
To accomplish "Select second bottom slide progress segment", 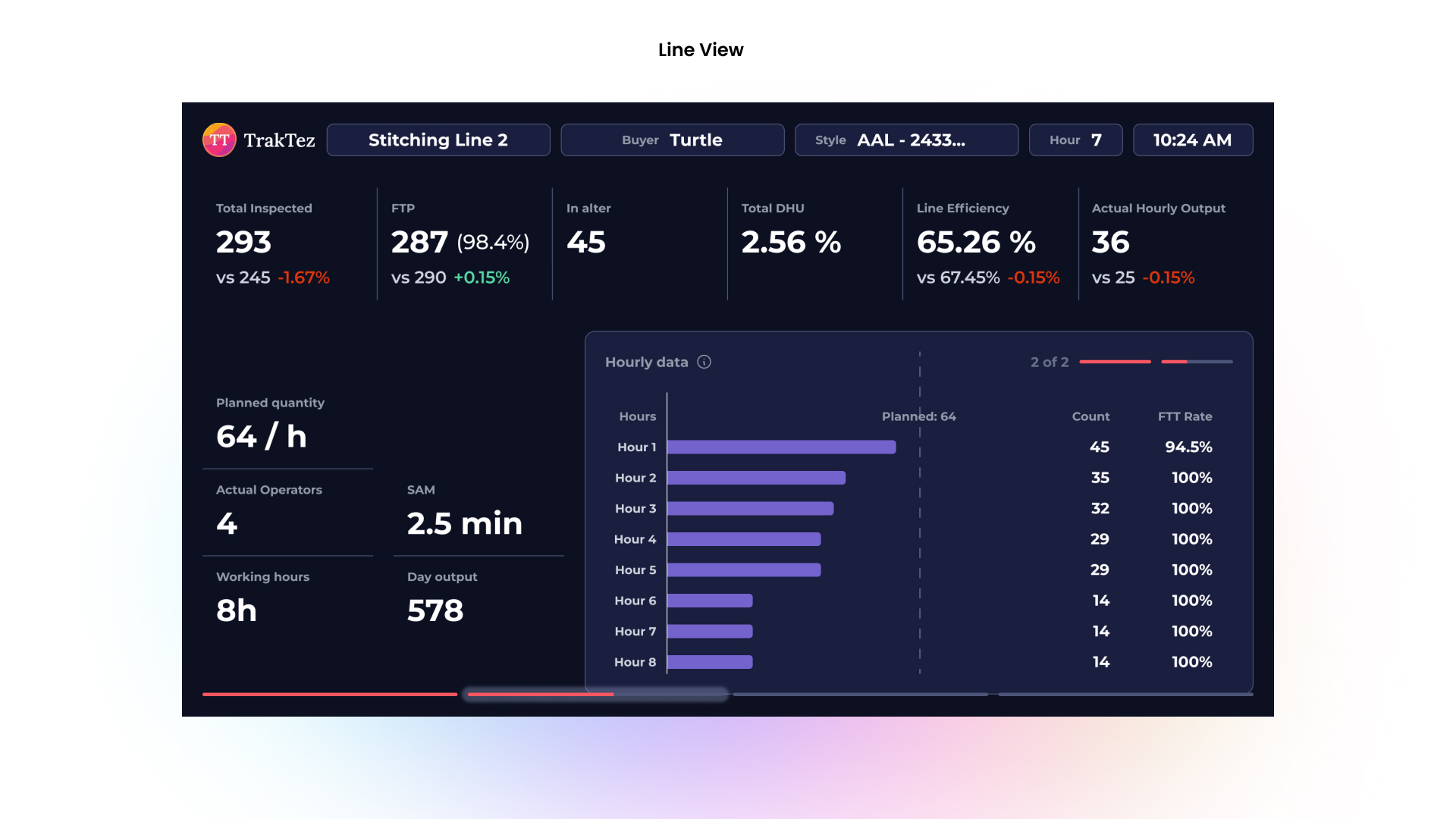I will point(595,694).
